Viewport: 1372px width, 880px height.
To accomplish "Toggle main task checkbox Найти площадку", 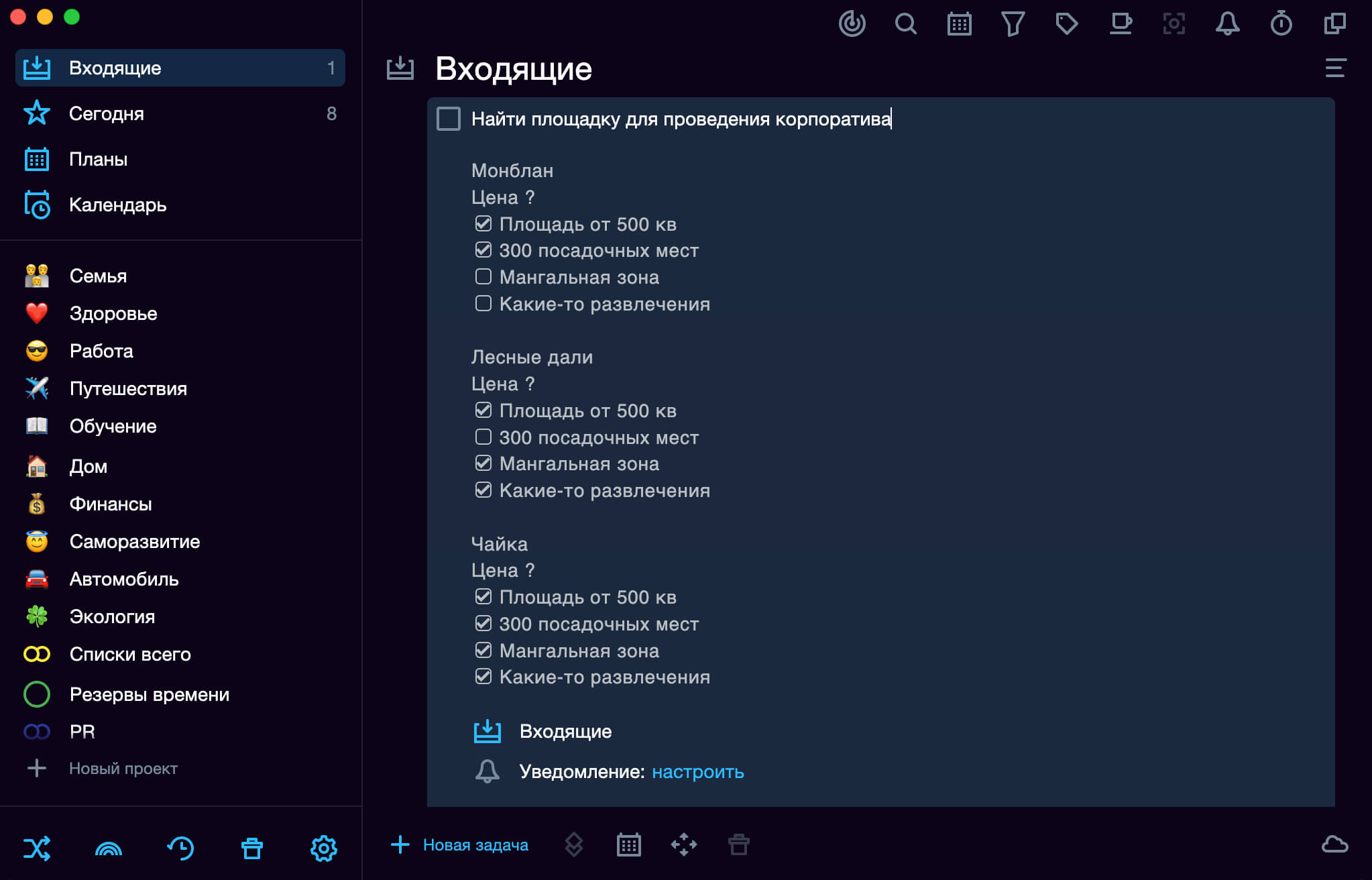I will 449,119.
